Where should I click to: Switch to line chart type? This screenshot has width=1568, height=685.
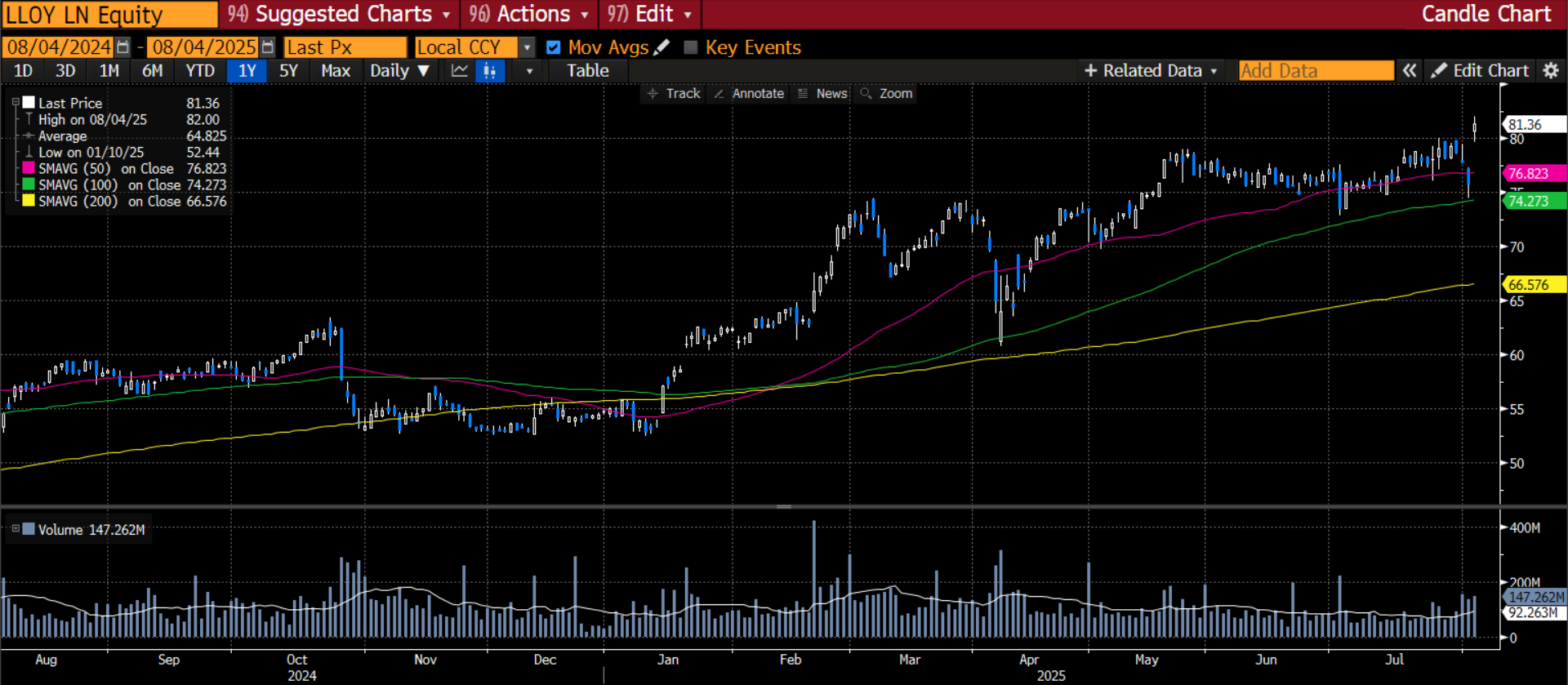(460, 71)
